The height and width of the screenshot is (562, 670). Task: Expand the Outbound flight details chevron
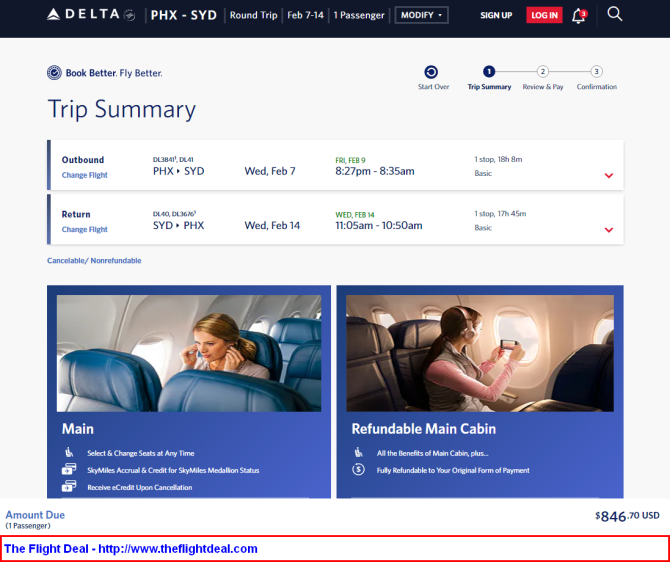[609, 175]
